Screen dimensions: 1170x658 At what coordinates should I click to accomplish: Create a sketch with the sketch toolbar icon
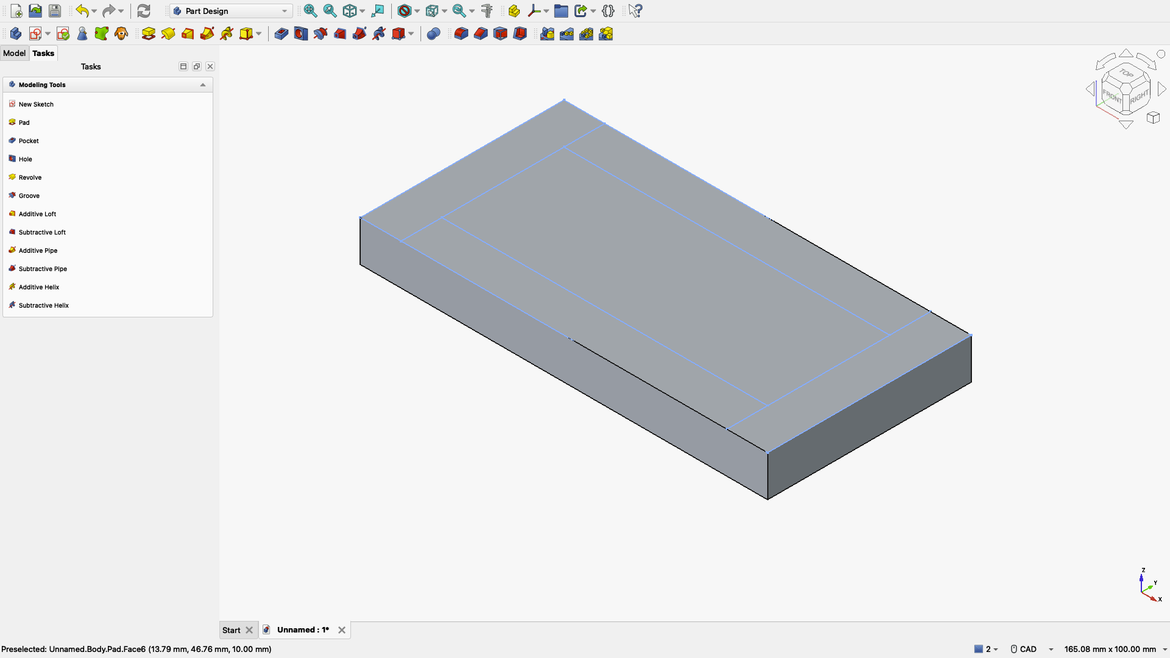(36, 33)
